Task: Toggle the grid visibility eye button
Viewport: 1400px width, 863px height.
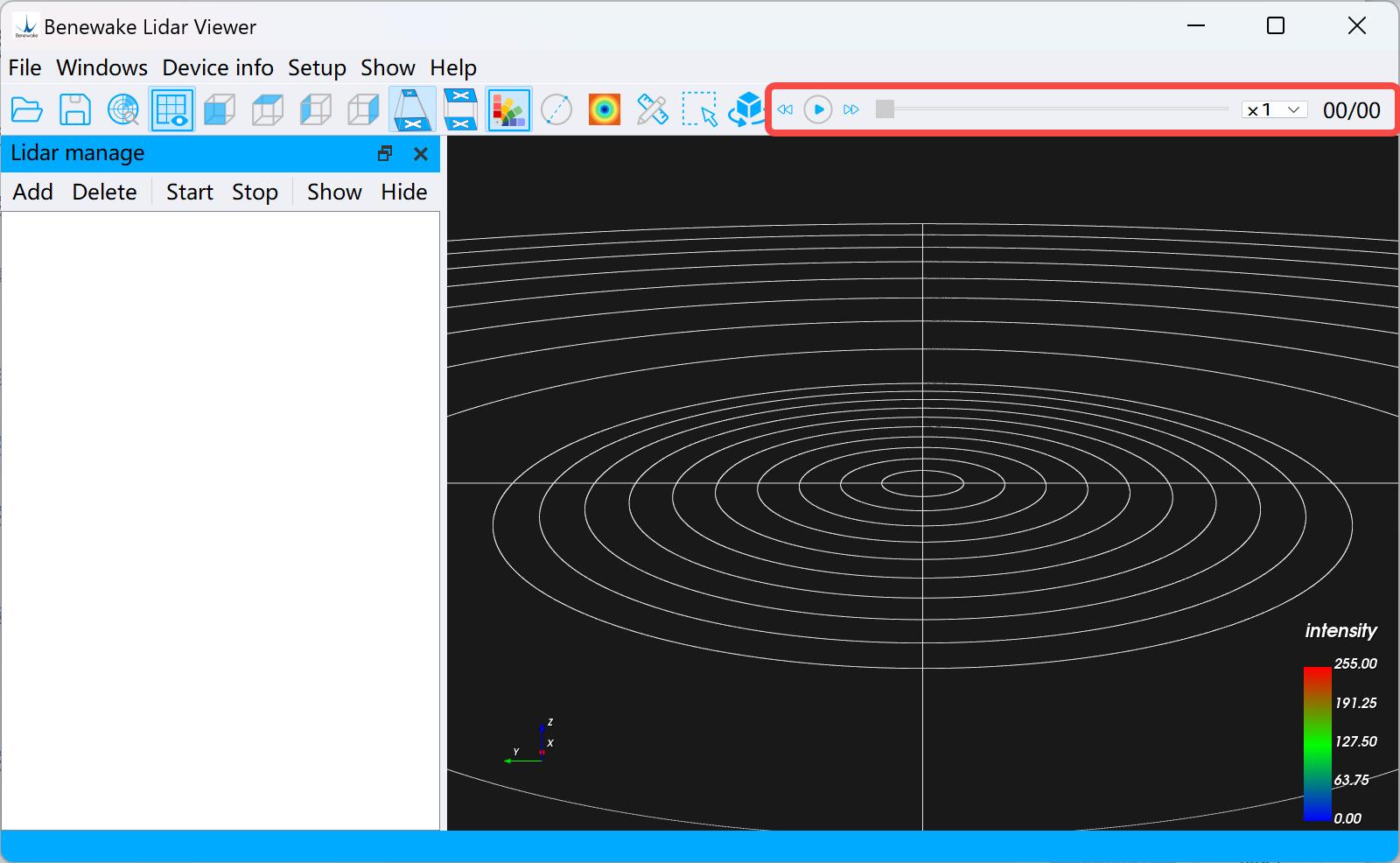Action: pos(172,110)
